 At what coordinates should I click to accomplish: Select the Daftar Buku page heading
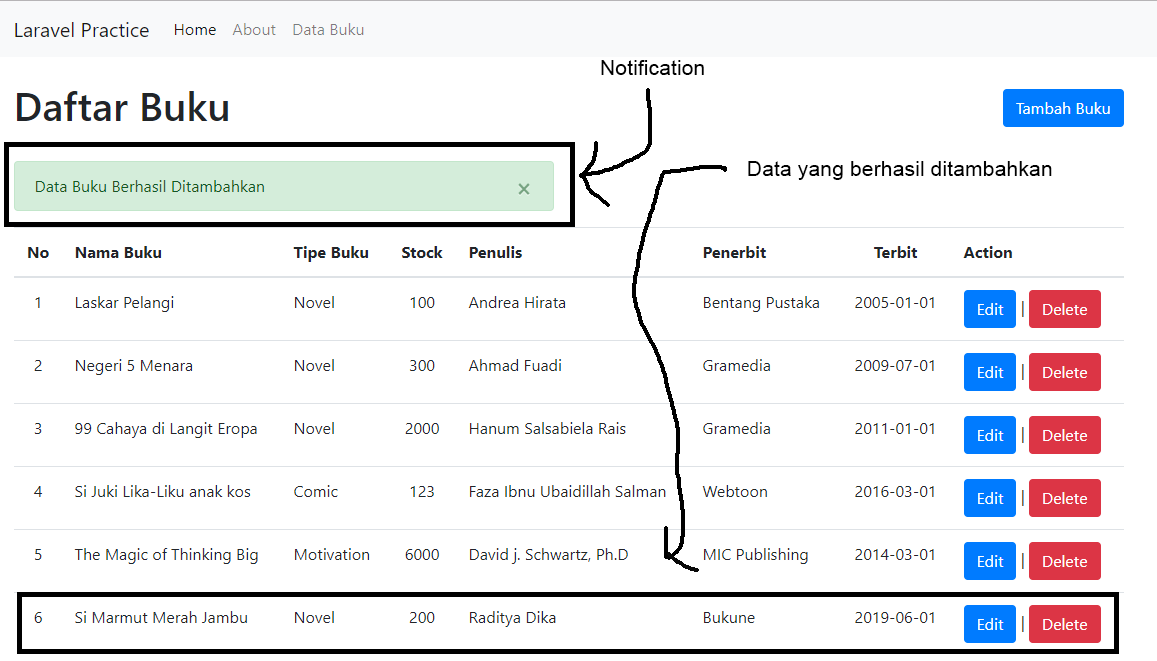122,107
